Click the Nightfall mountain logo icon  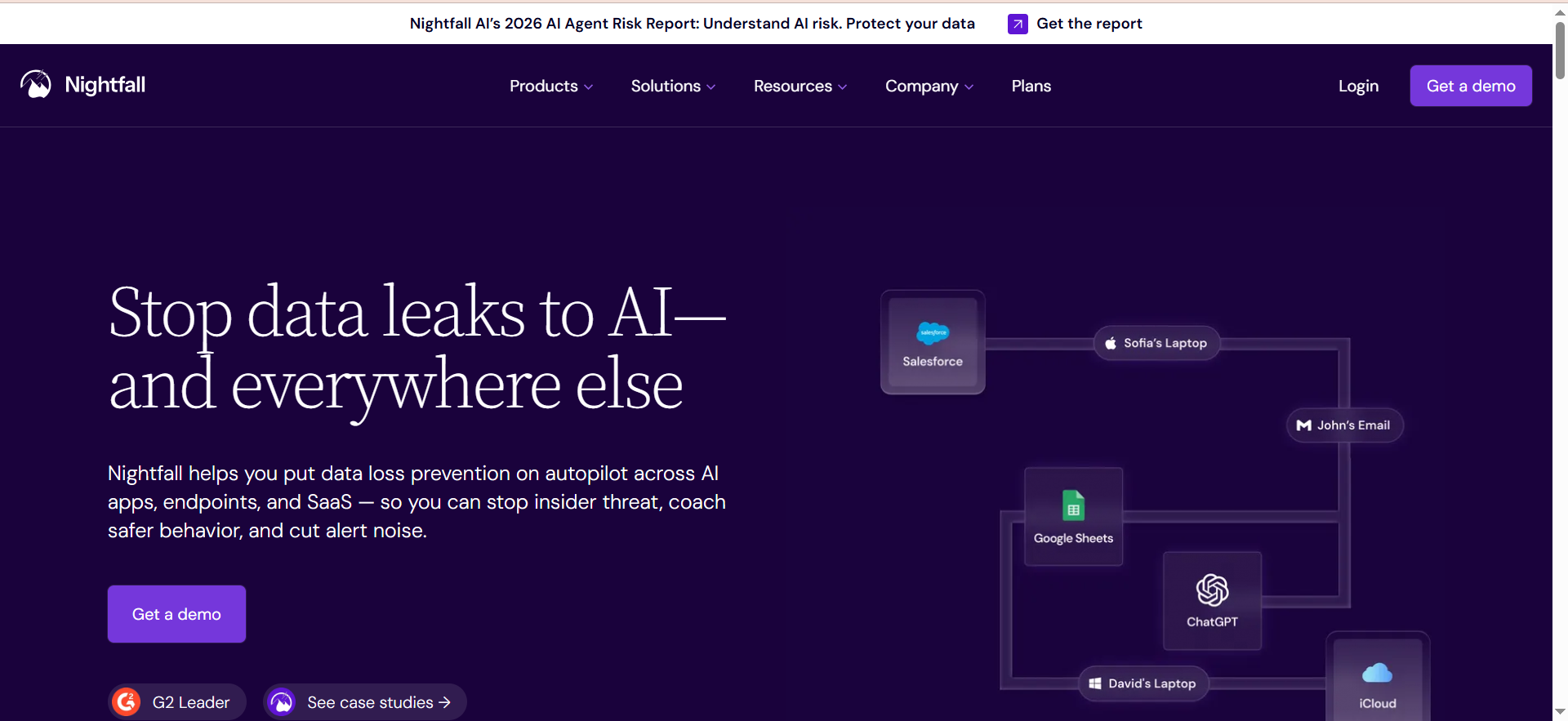[36, 84]
